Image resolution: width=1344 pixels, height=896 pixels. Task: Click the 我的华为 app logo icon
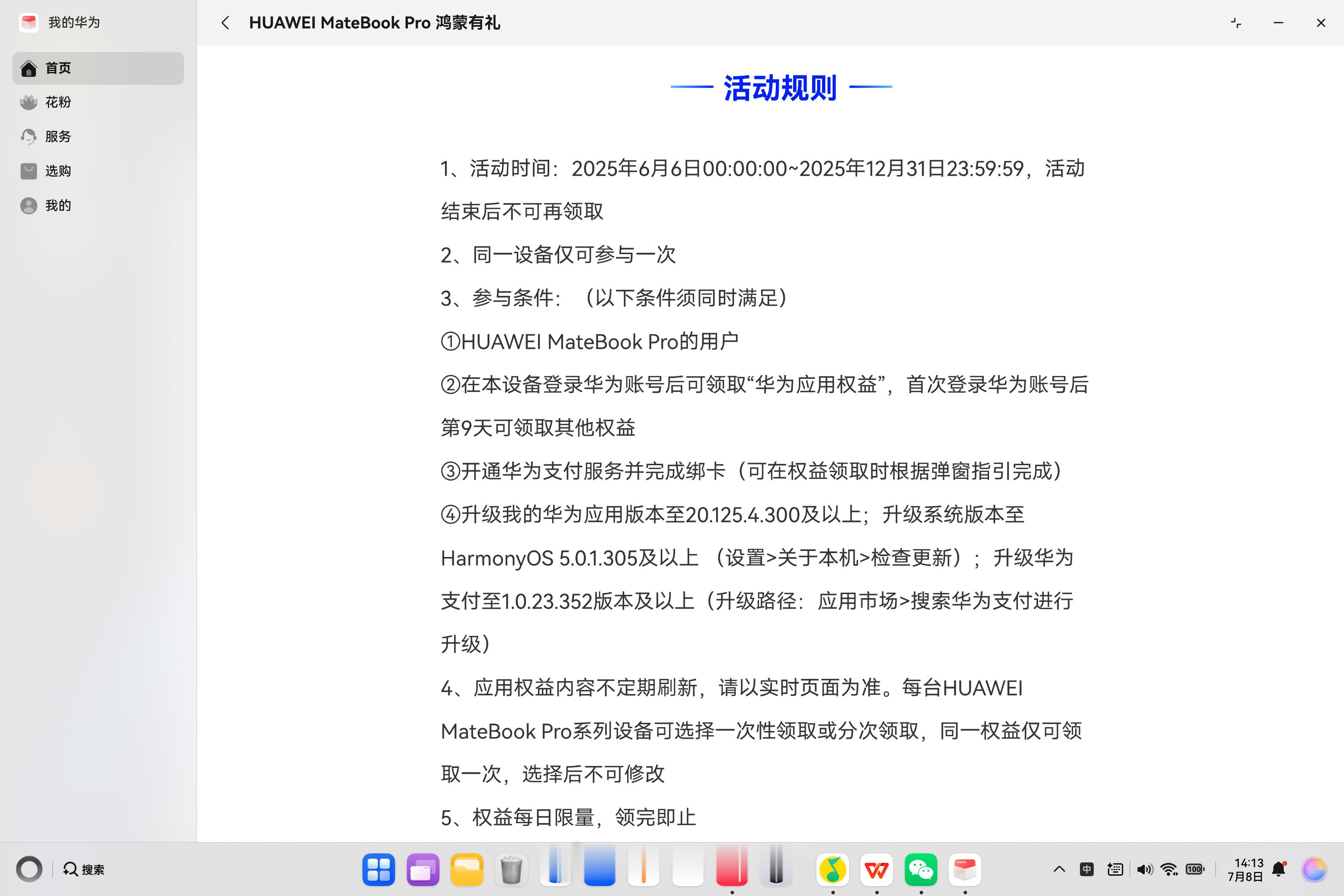pos(28,22)
